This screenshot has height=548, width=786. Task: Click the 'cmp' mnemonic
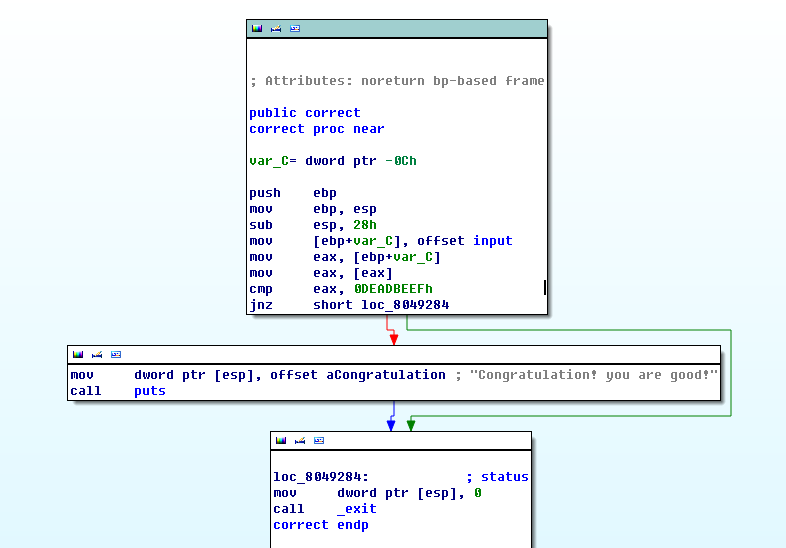(261, 289)
